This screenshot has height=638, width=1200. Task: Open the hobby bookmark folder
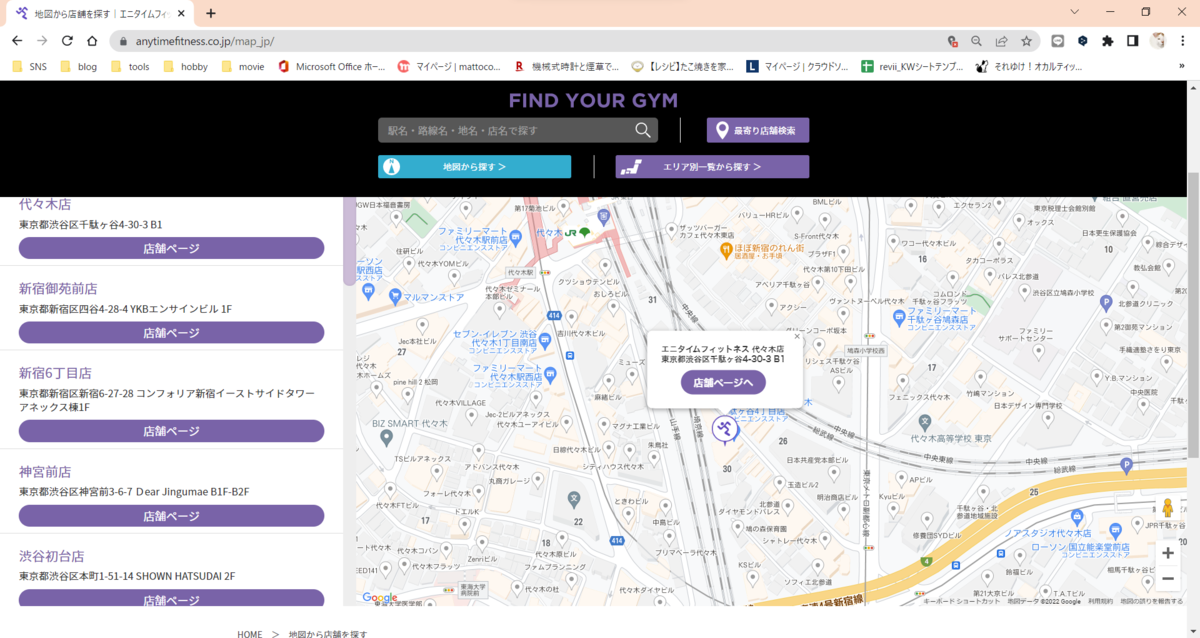click(185, 67)
